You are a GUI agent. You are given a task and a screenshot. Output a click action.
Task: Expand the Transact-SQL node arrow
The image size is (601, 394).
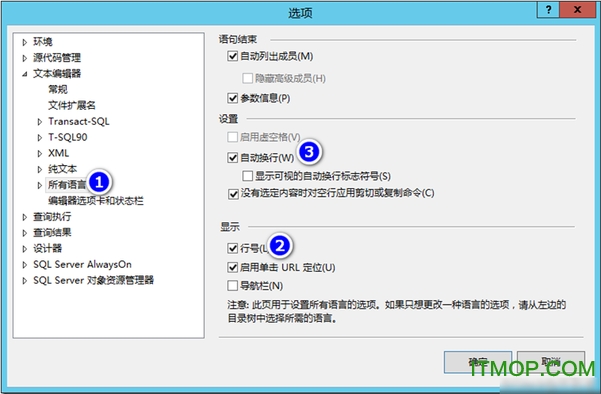pos(40,121)
